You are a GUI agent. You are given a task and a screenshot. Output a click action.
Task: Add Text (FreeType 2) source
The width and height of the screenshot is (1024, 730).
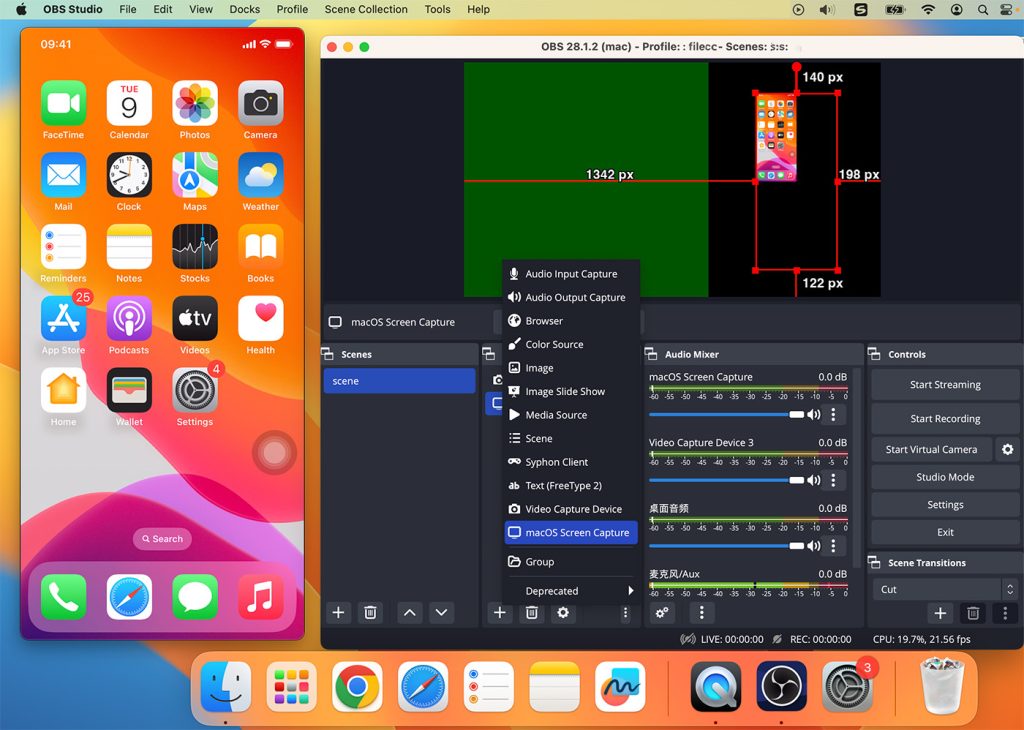click(571, 485)
